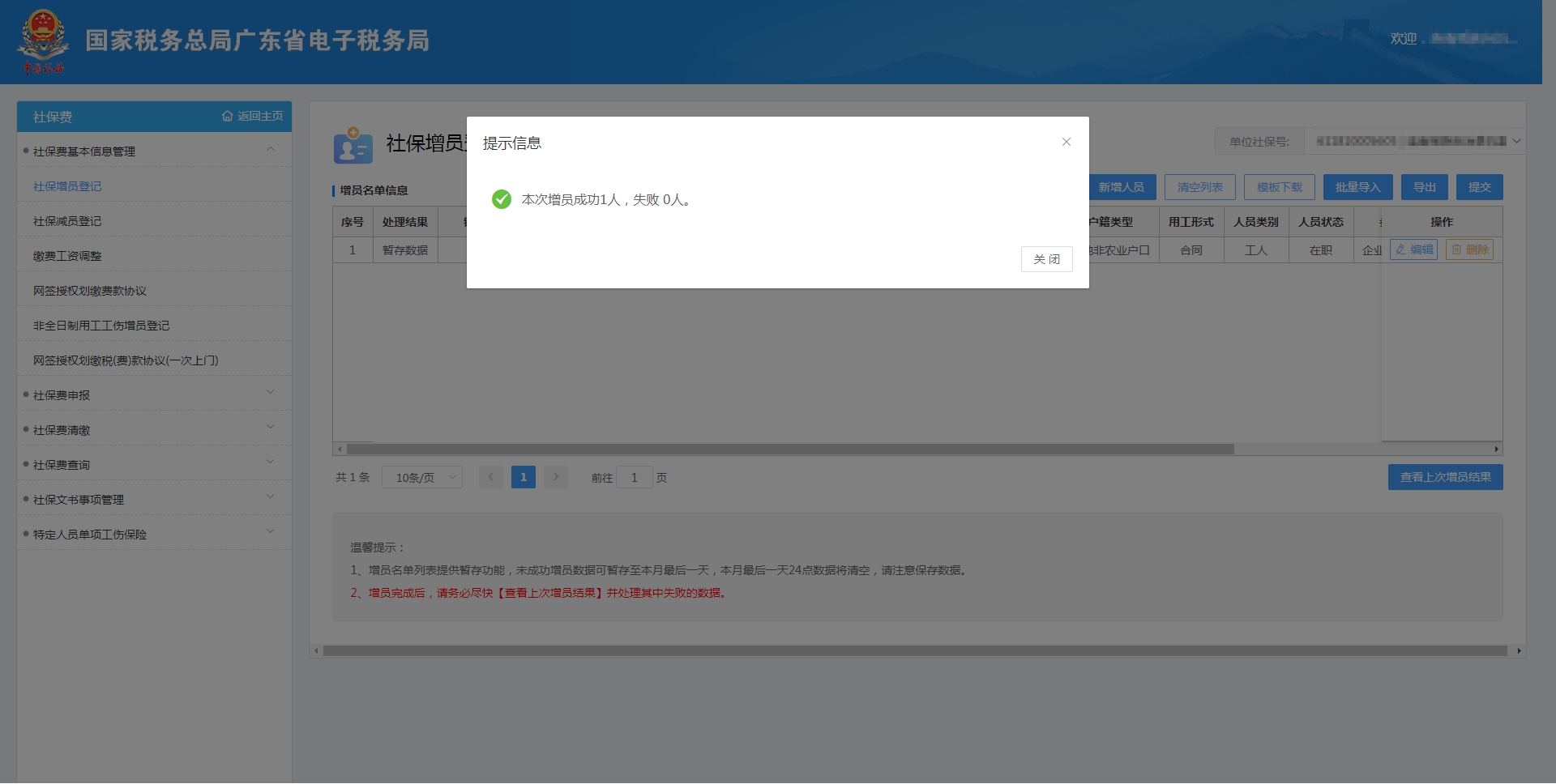Expand the 社保费查询 menu section
The image size is (1556, 784).
271,463
